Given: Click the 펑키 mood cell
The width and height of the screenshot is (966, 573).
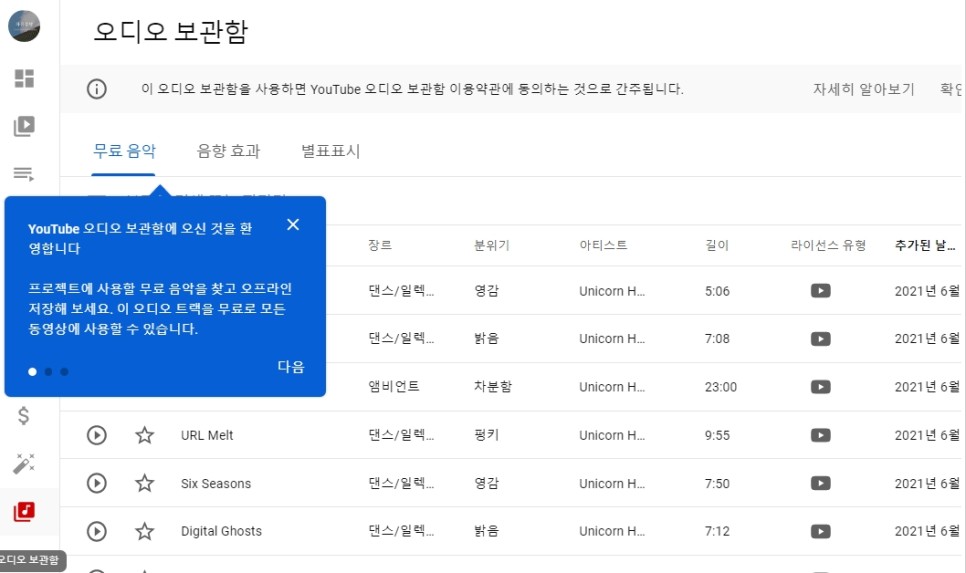Looking at the screenshot, I should pyautogui.click(x=486, y=435).
